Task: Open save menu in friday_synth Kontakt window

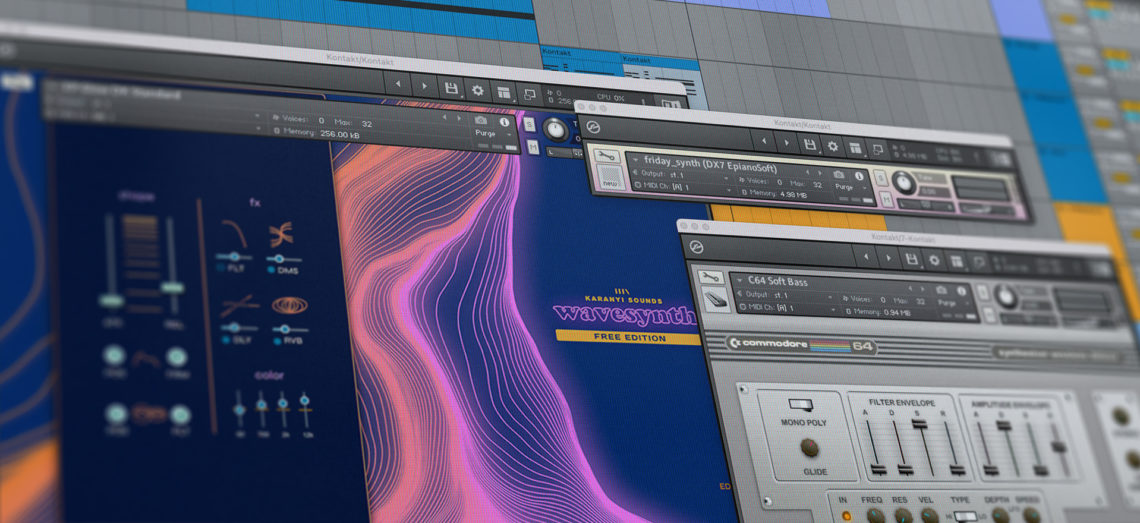Action: 809,145
